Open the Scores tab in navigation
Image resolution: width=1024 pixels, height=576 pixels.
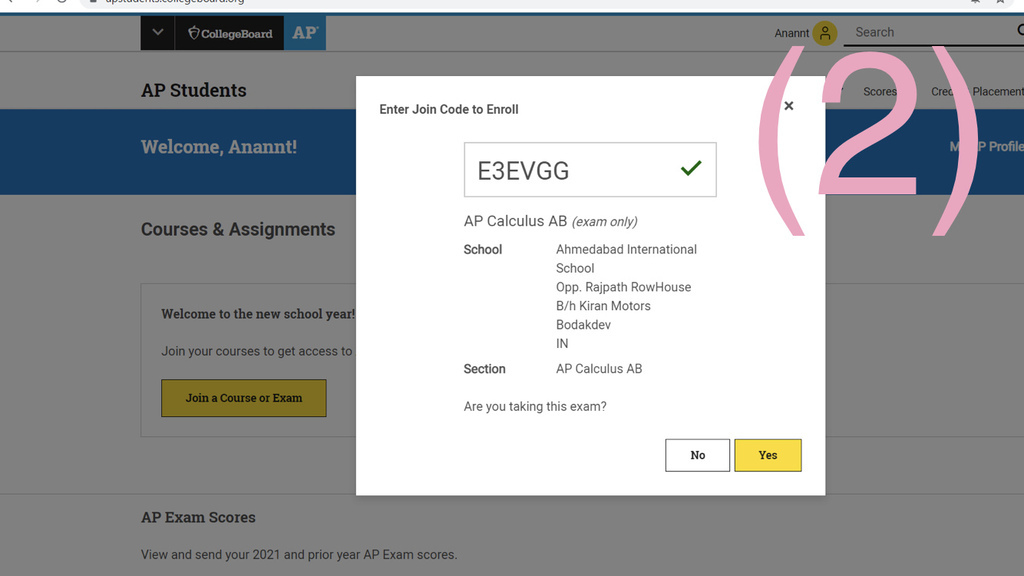coord(880,91)
